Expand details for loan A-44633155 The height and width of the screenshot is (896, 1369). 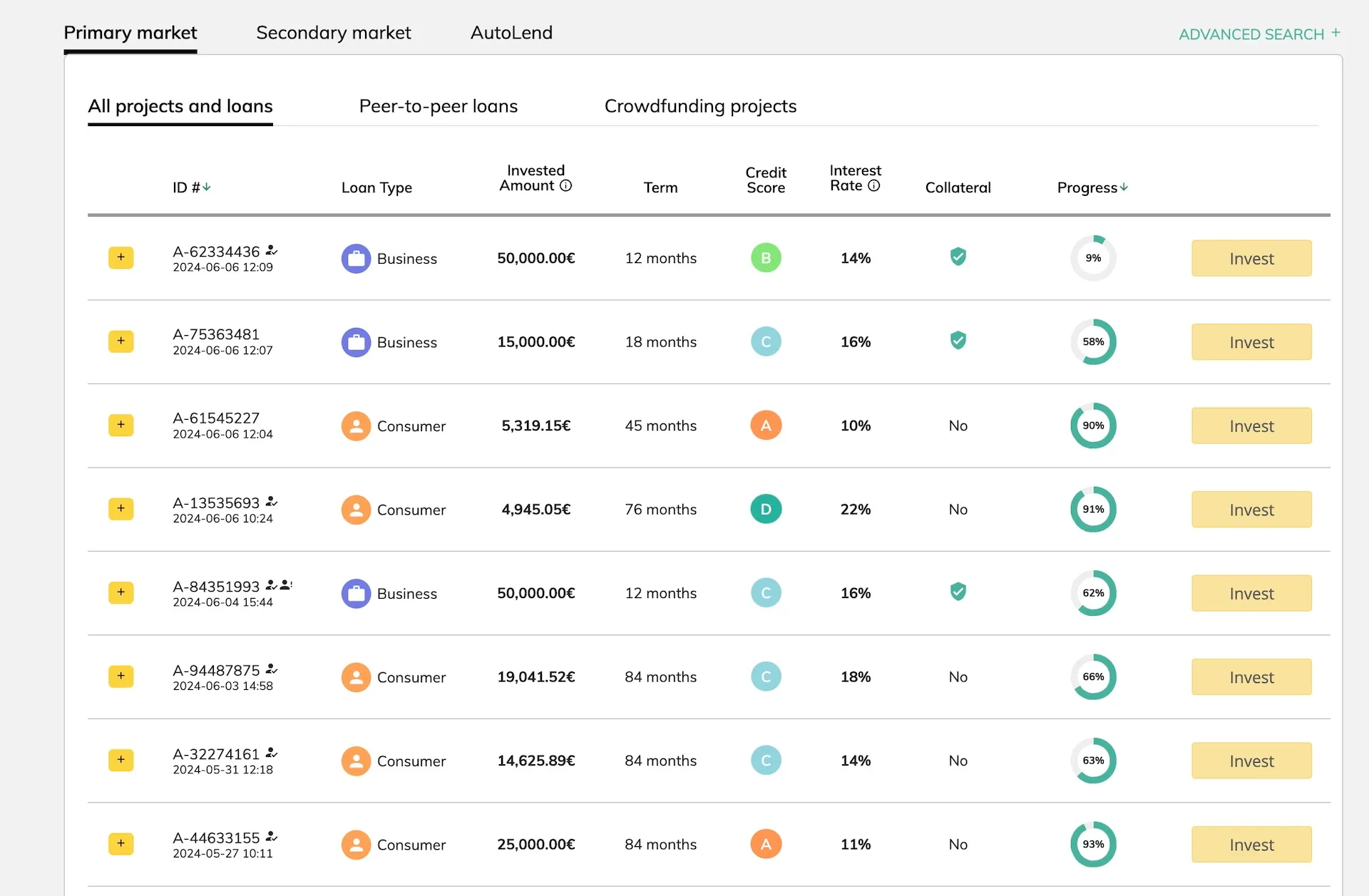tap(121, 844)
